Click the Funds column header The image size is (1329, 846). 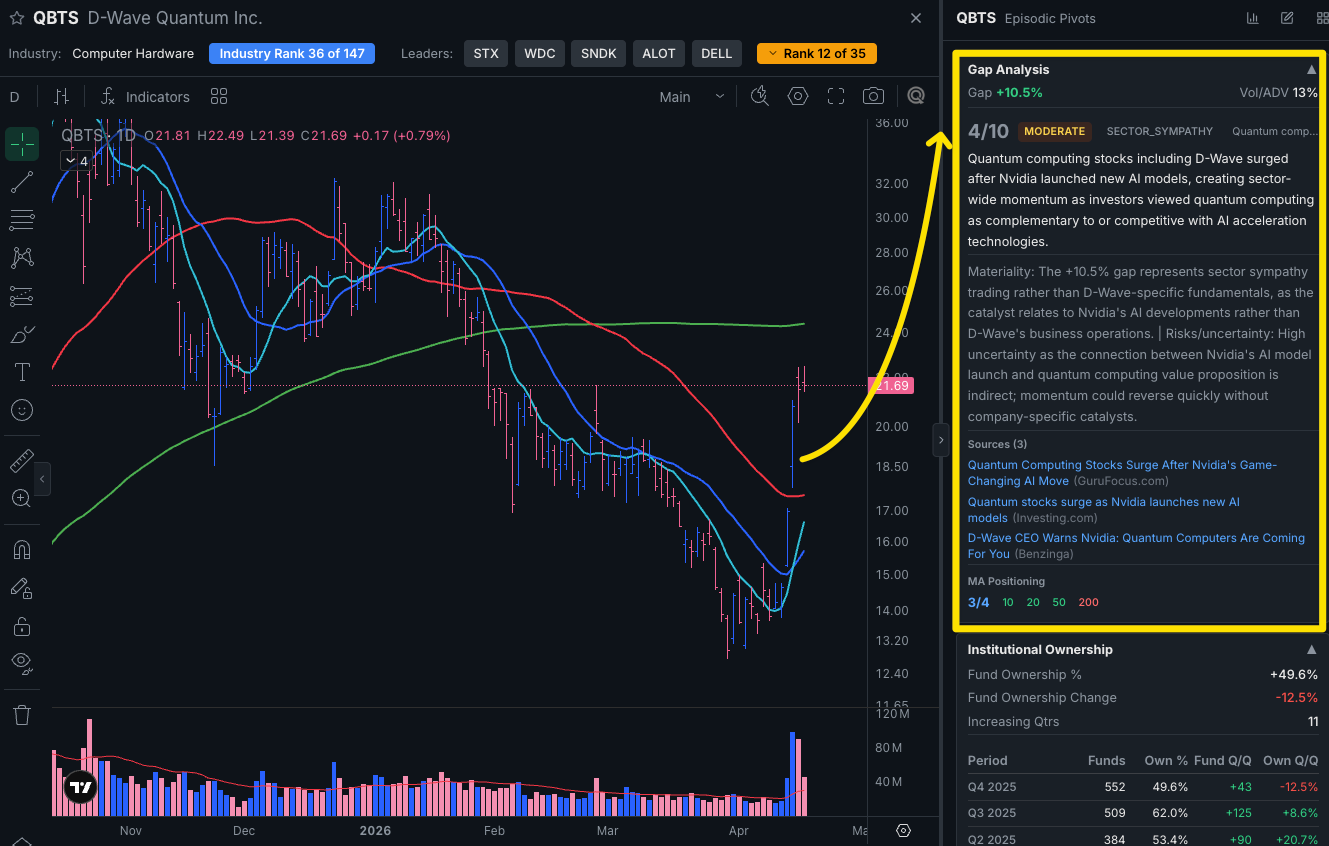[1107, 761]
